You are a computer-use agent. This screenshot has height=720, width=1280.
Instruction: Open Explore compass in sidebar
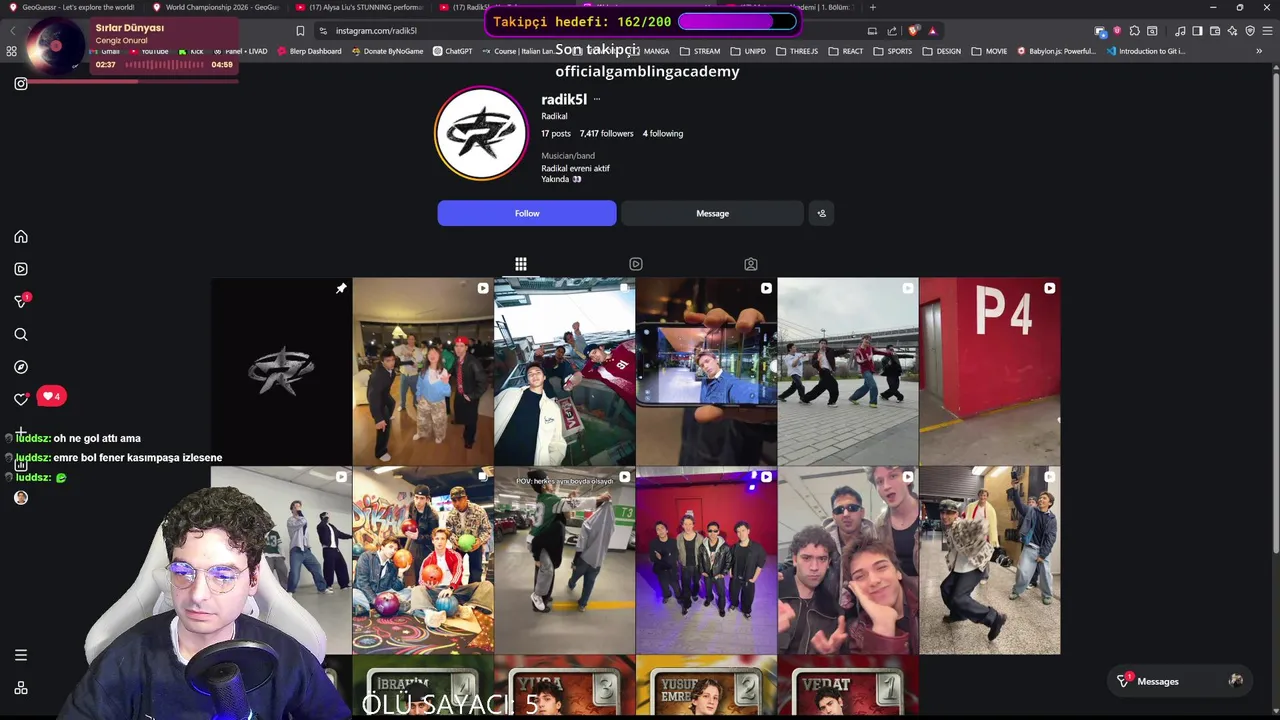pyautogui.click(x=21, y=367)
